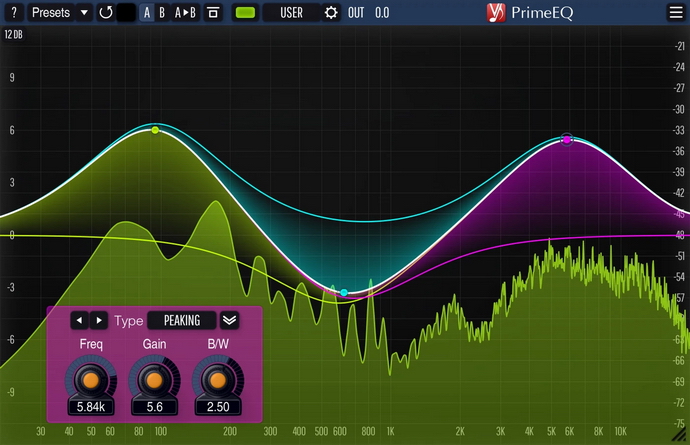Switch to state A
Image resolution: width=690 pixels, height=445 pixels.
(x=147, y=13)
